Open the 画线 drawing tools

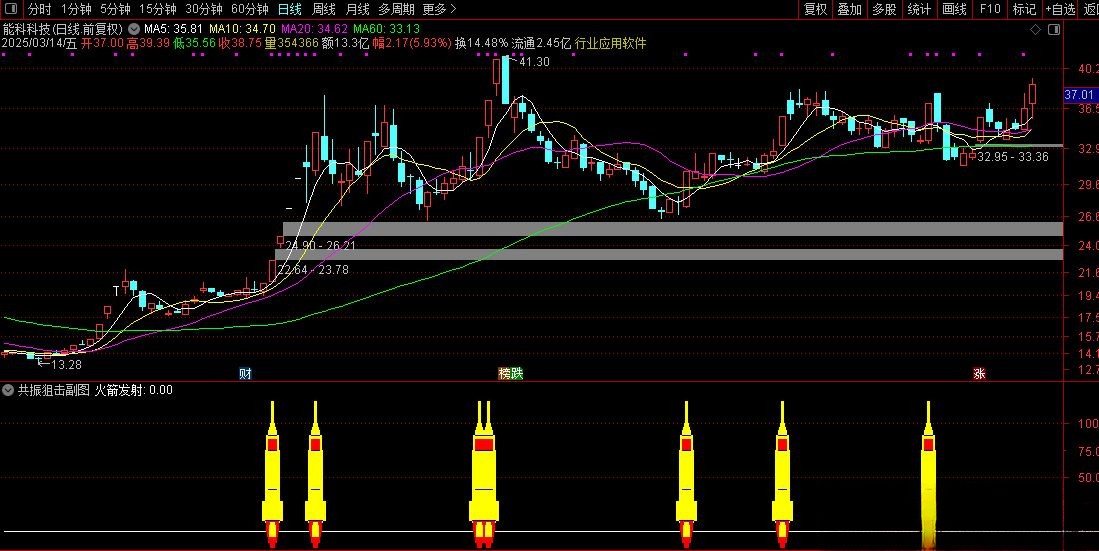tap(954, 9)
